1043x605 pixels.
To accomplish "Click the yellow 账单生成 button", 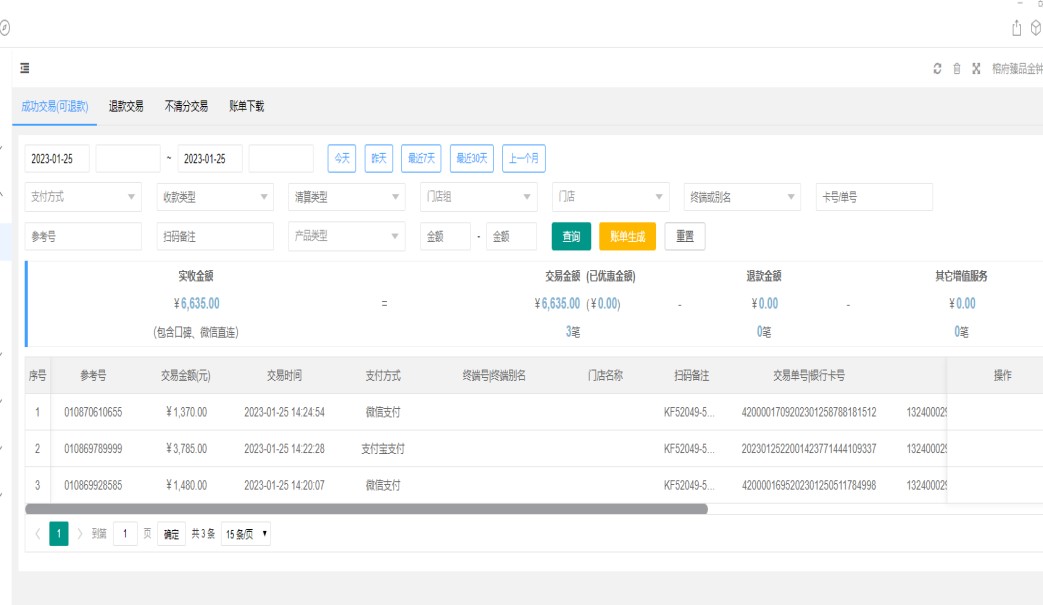I will pyautogui.click(x=627, y=237).
